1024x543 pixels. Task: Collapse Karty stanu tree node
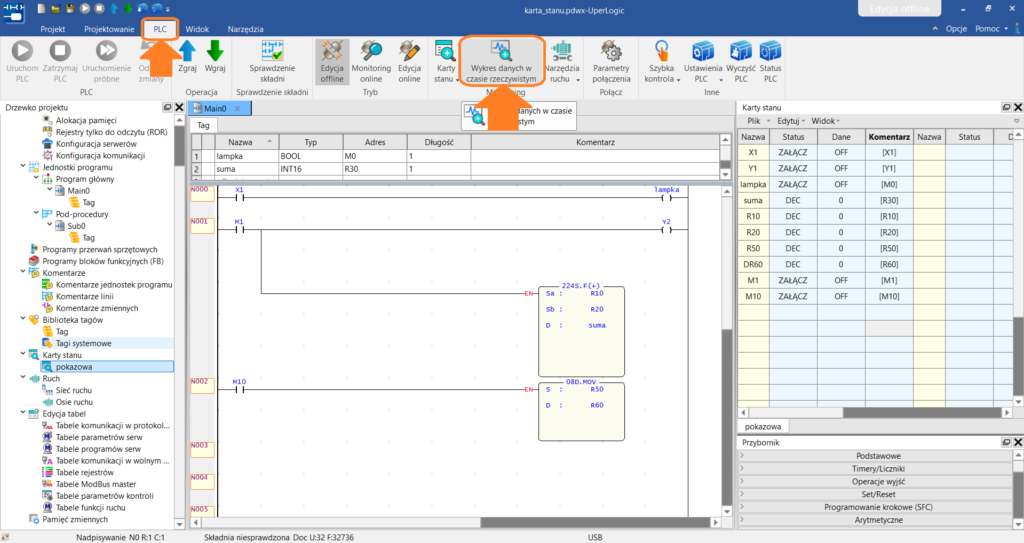point(23,355)
